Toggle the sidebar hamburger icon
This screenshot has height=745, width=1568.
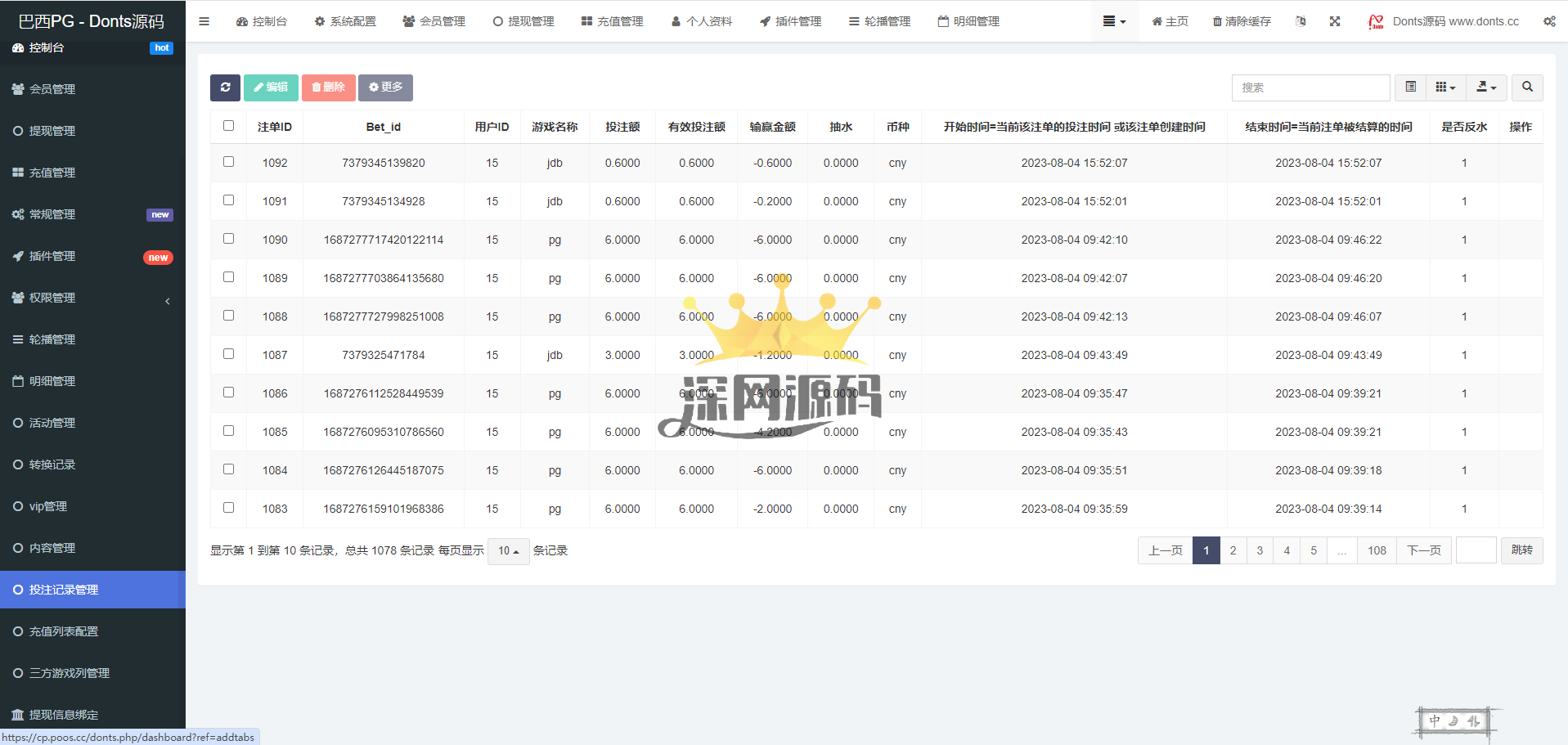point(204,21)
